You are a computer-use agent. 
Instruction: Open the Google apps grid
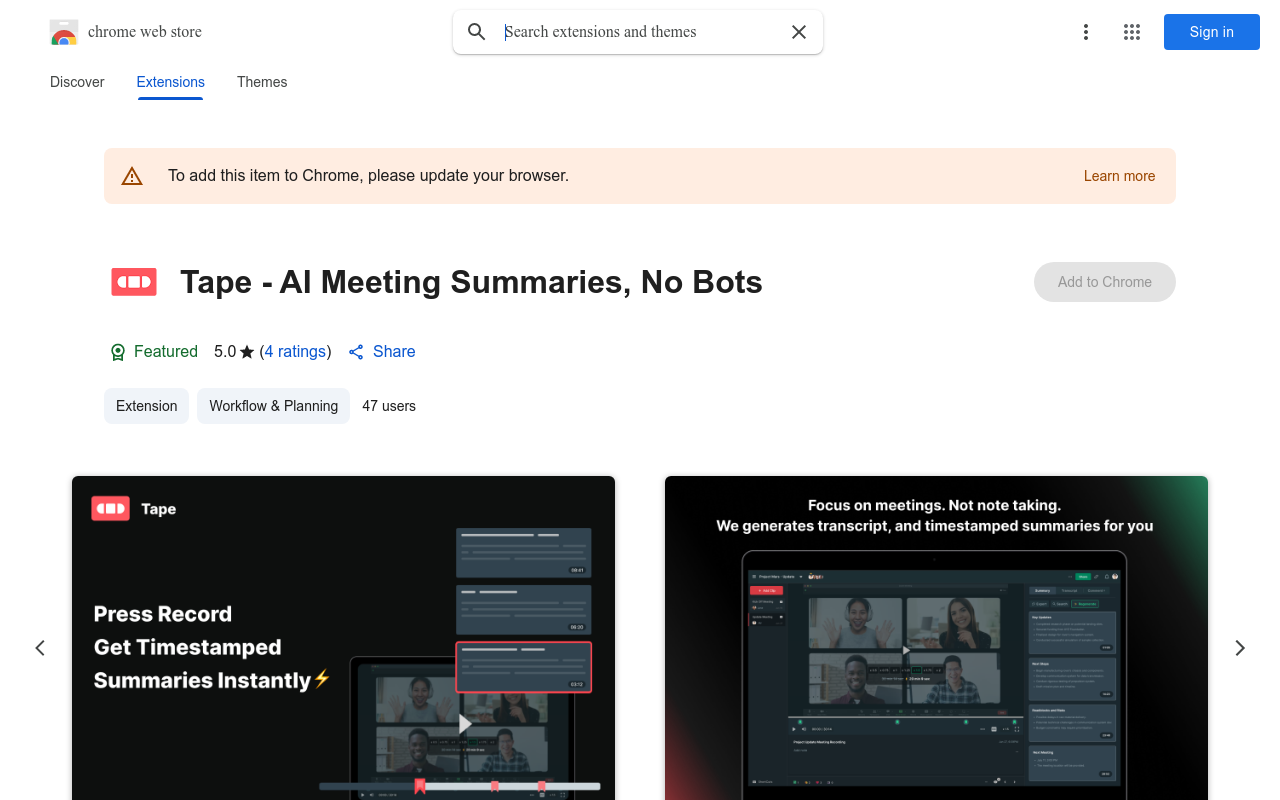1132,32
